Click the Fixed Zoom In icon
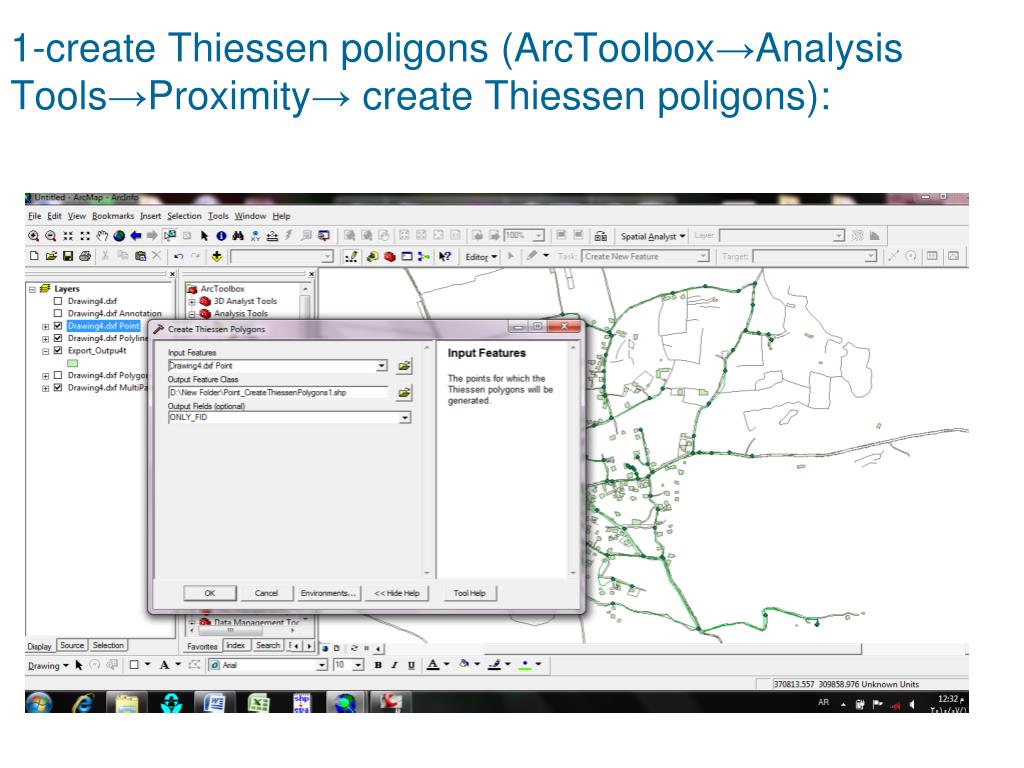1024x768 pixels. point(68,236)
